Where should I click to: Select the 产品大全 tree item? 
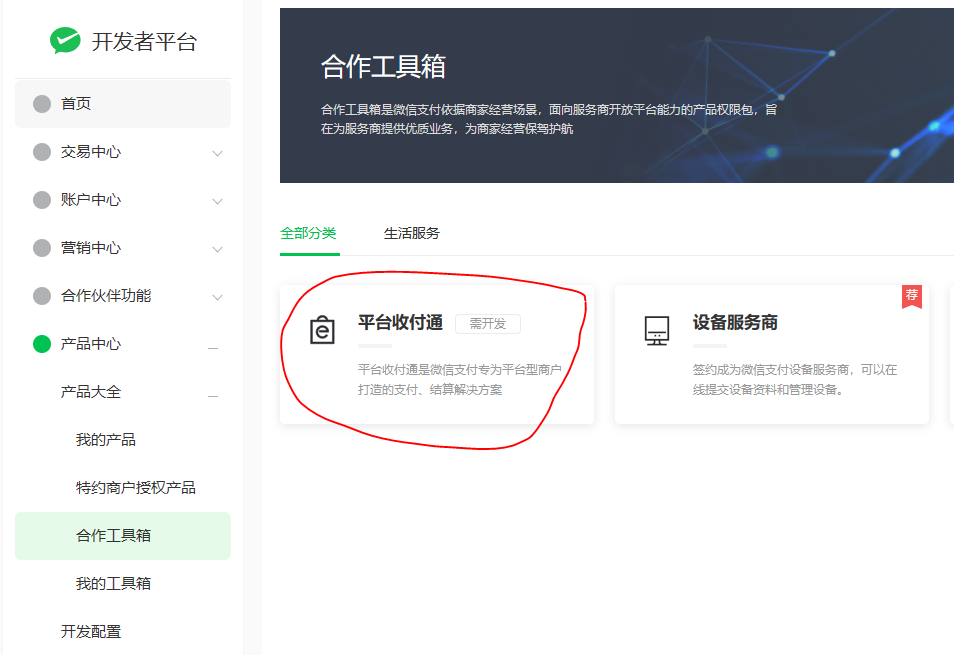point(123,392)
